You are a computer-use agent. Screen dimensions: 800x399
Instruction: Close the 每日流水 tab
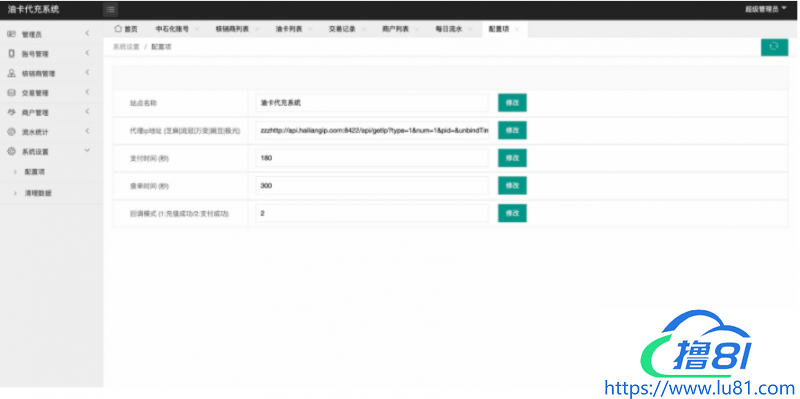click(470, 30)
